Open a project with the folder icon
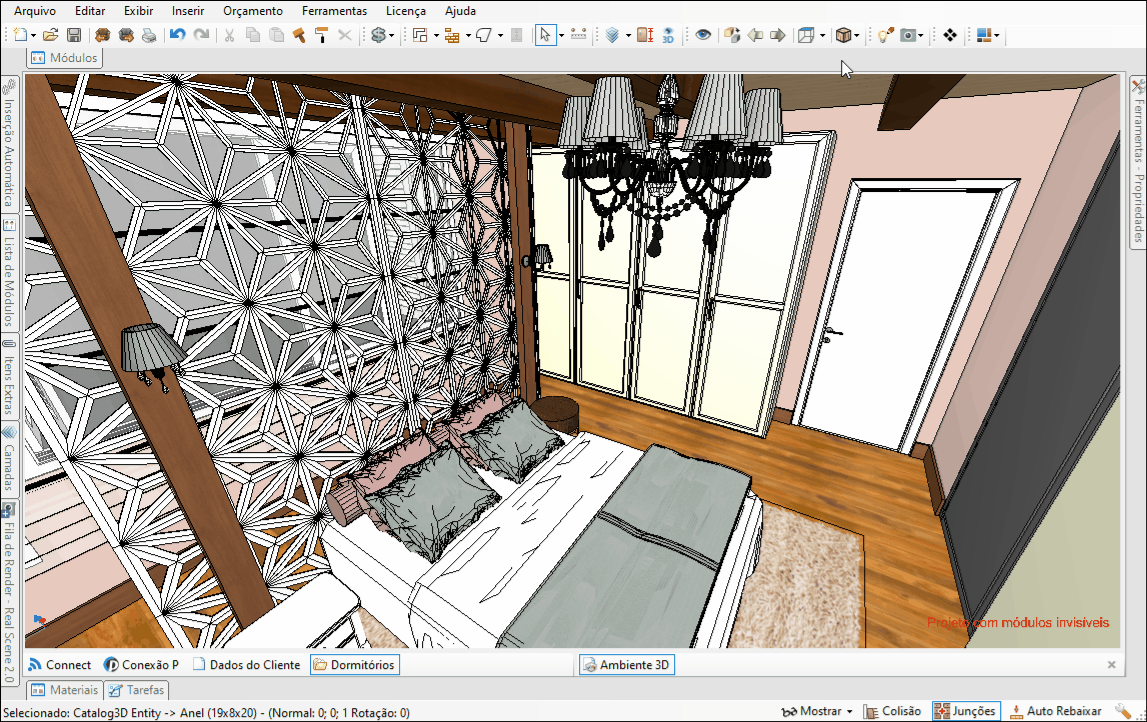 [50, 35]
